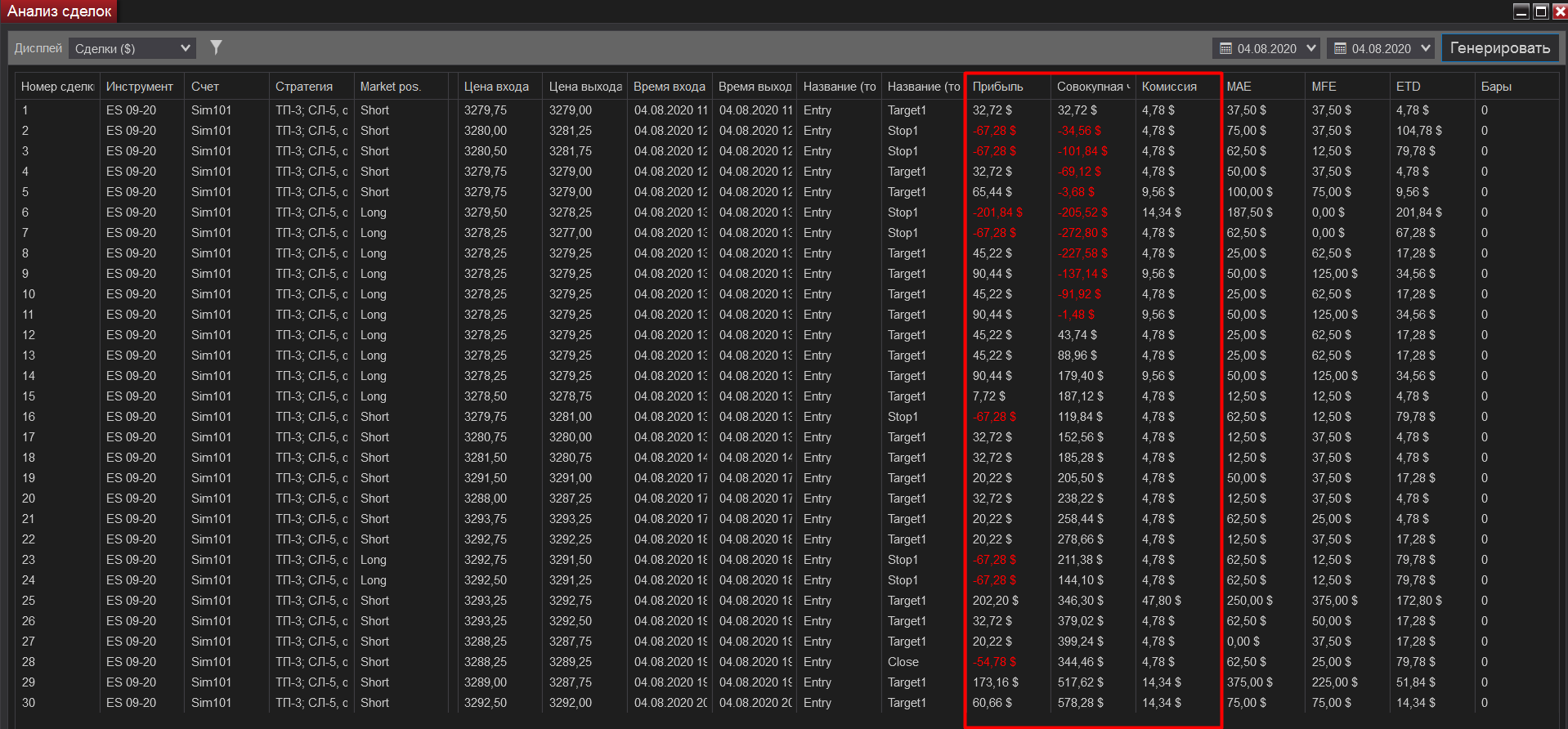Click the ETD value 104,78 $

[1419, 131]
